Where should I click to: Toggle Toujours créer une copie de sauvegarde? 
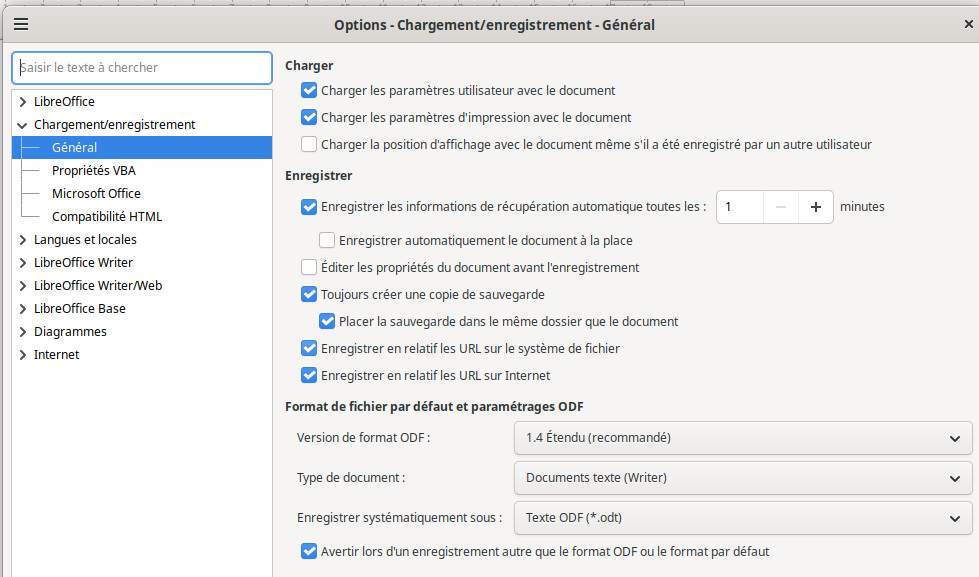click(309, 295)
